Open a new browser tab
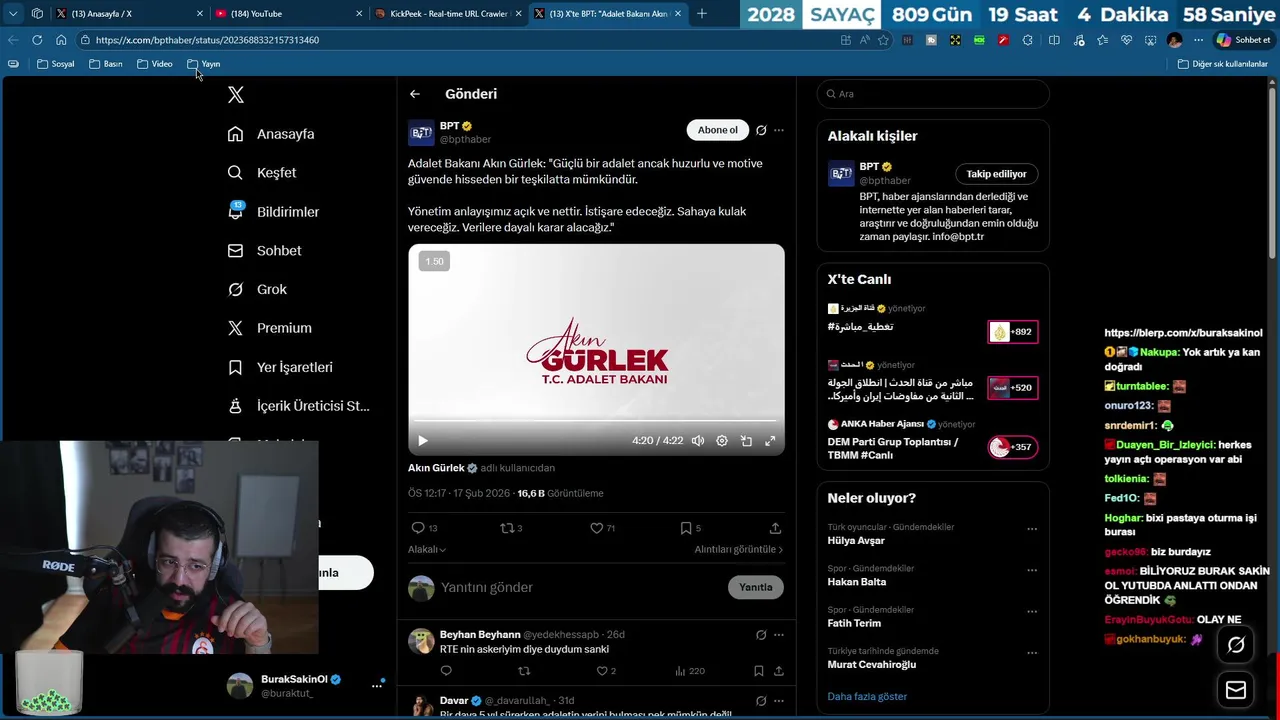Screen dimensions: 1280x720 pyautogui.click(x=702, y=14)
